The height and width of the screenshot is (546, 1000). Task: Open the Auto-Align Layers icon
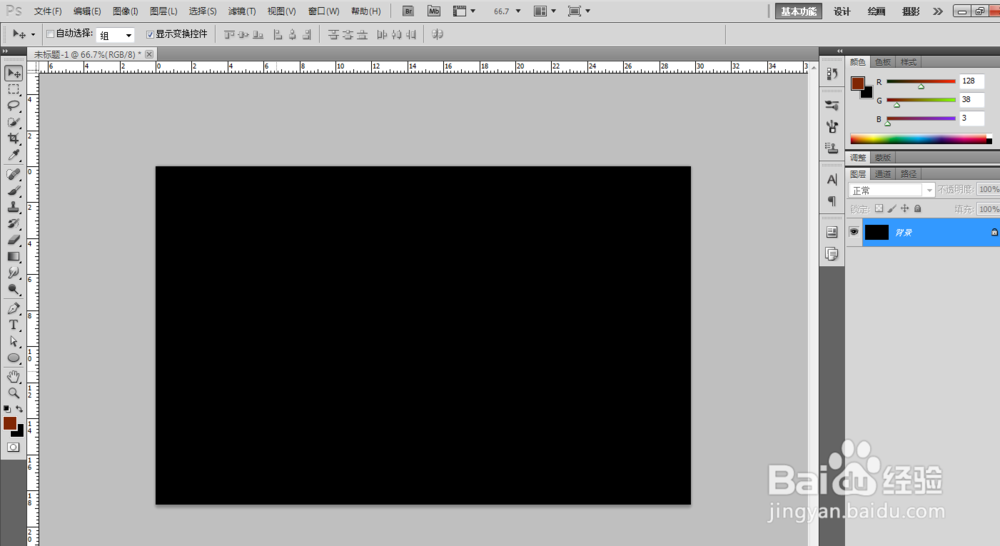click(x=438, y=34)
